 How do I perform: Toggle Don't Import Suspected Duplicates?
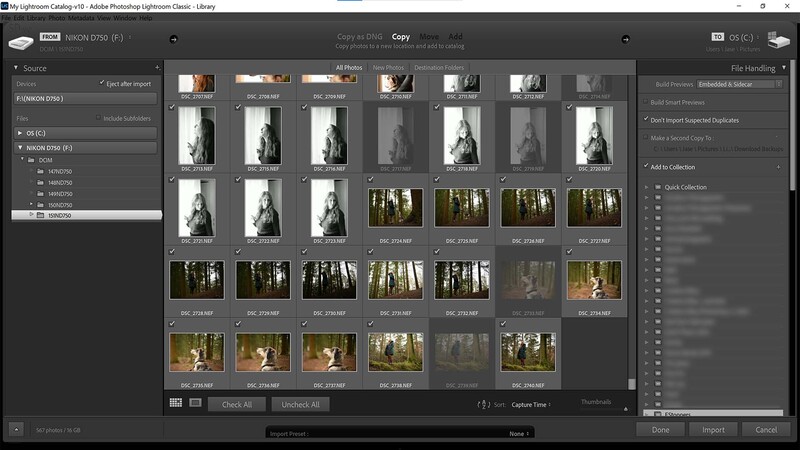(x=646, y=119)
